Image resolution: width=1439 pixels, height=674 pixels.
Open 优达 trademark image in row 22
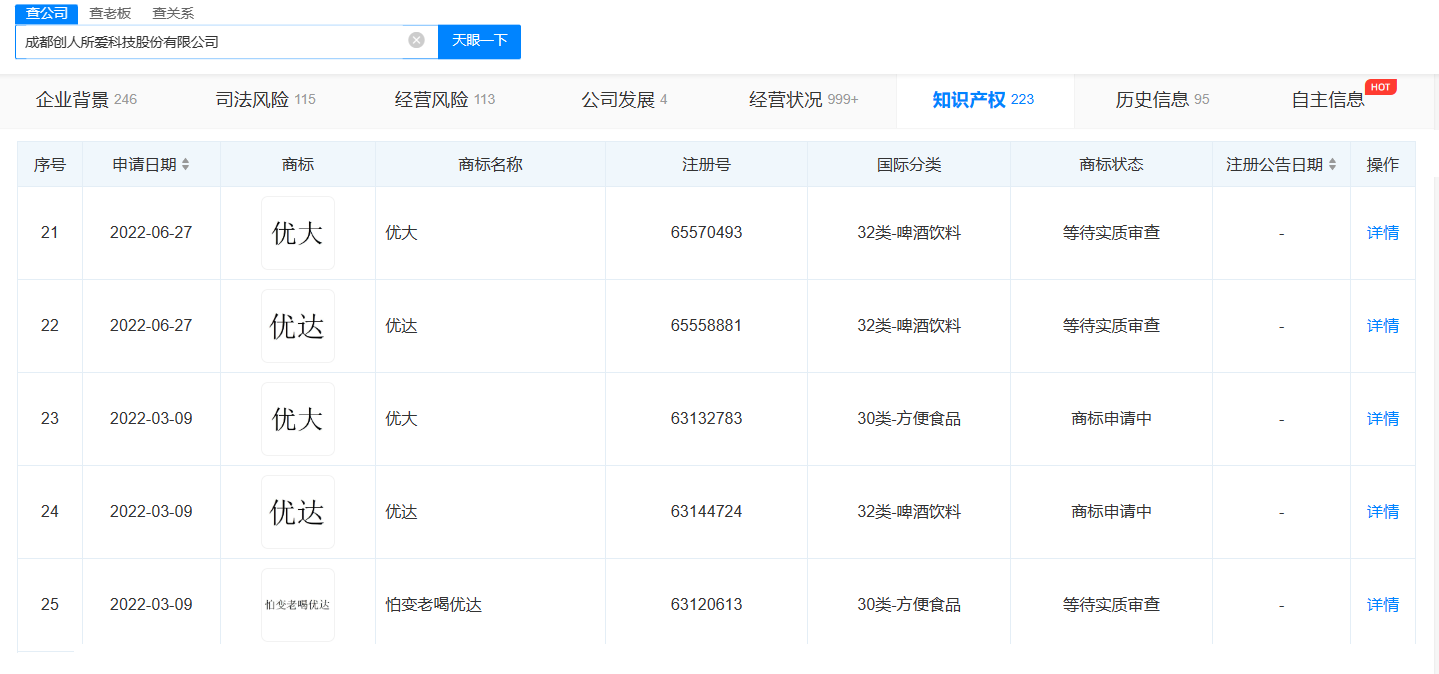coord(298,326)
